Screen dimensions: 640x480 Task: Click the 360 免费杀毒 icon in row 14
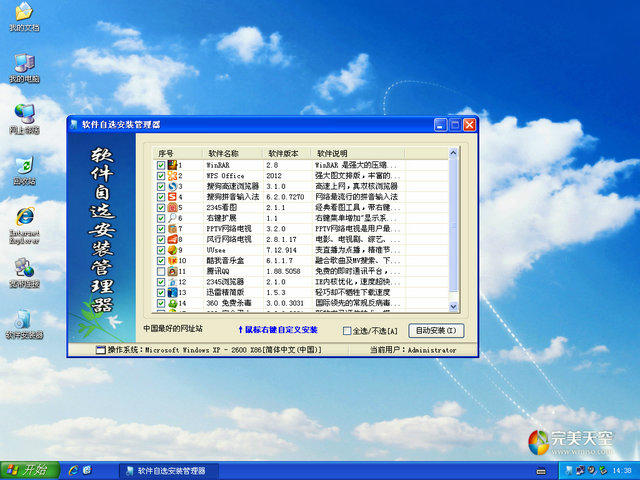click(172, 303)
